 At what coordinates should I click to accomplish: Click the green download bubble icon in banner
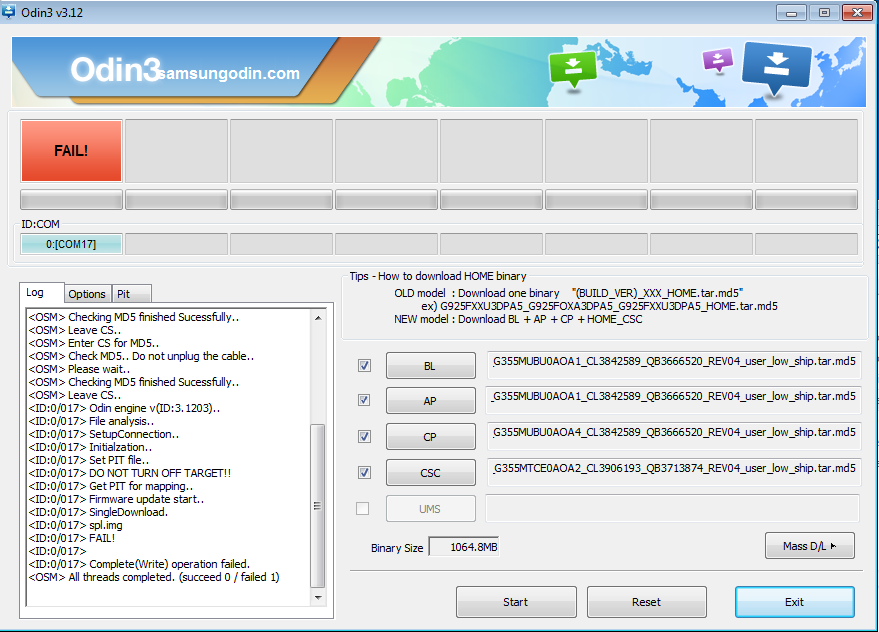[572, 68]
